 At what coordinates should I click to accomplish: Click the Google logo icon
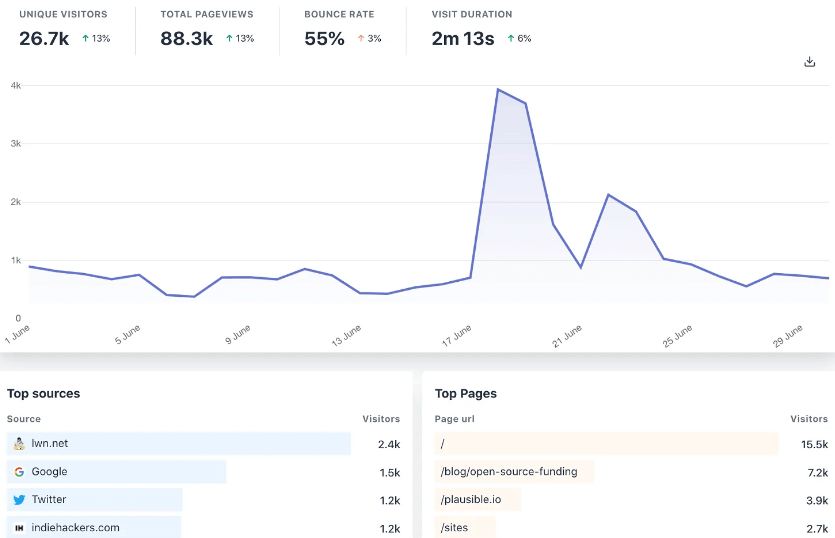point(19,471)
